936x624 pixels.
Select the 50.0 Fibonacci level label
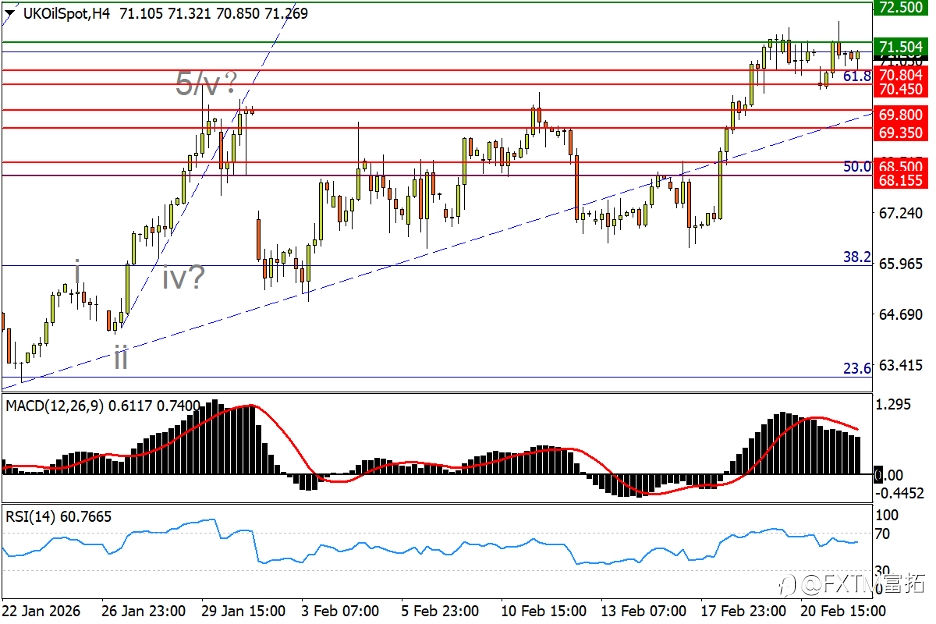click(857, 167)
